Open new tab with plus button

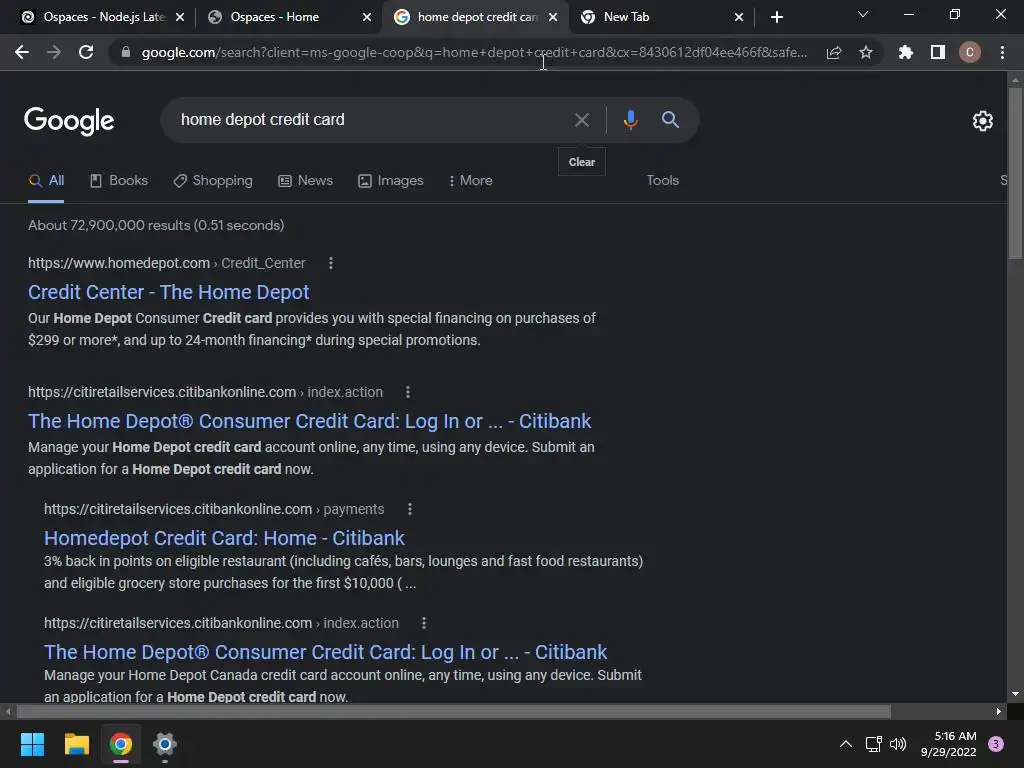[776, 17]
